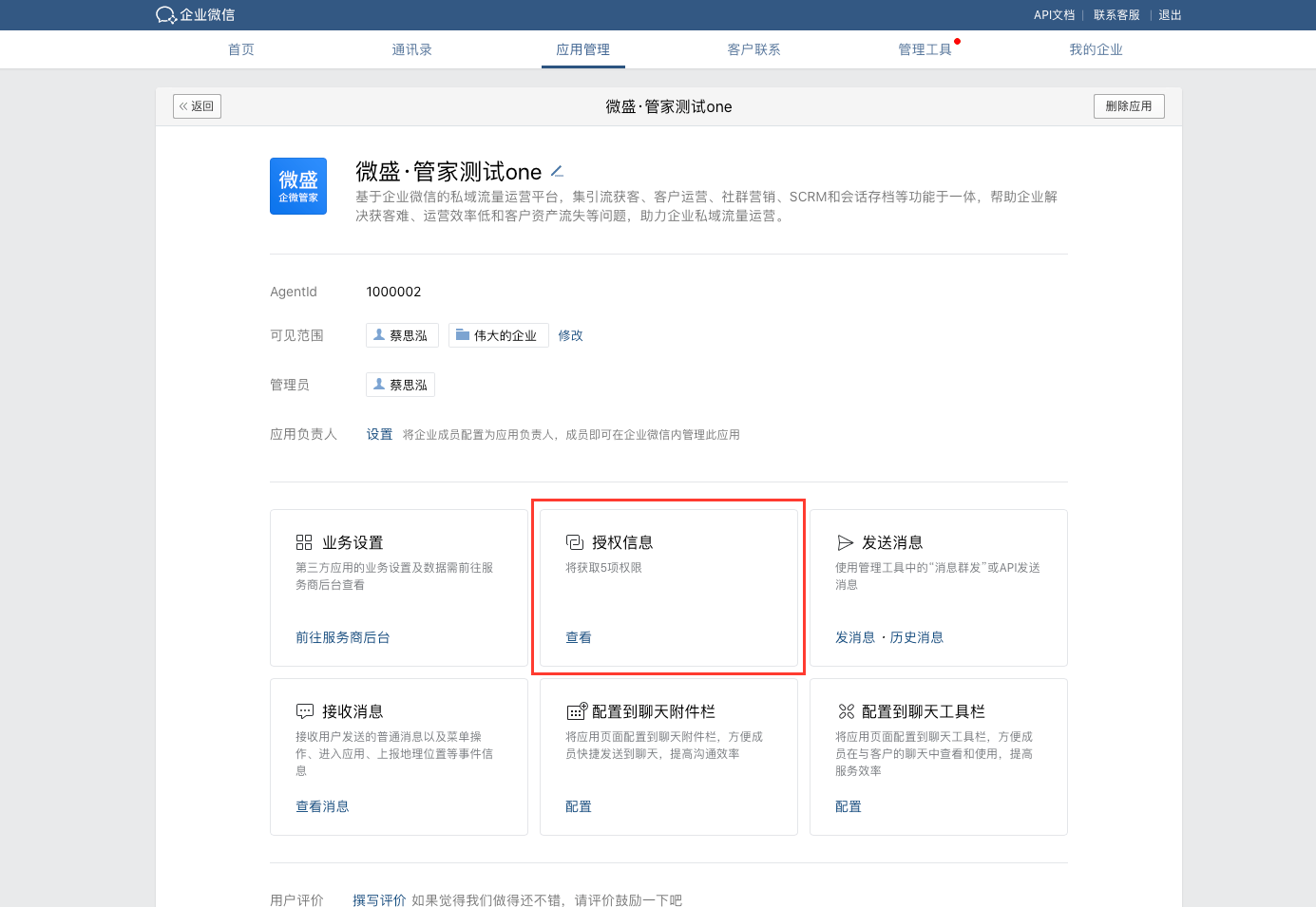1316x907 pixels.
Task: Open the 通讯录 tab
Action: [412, 49]
